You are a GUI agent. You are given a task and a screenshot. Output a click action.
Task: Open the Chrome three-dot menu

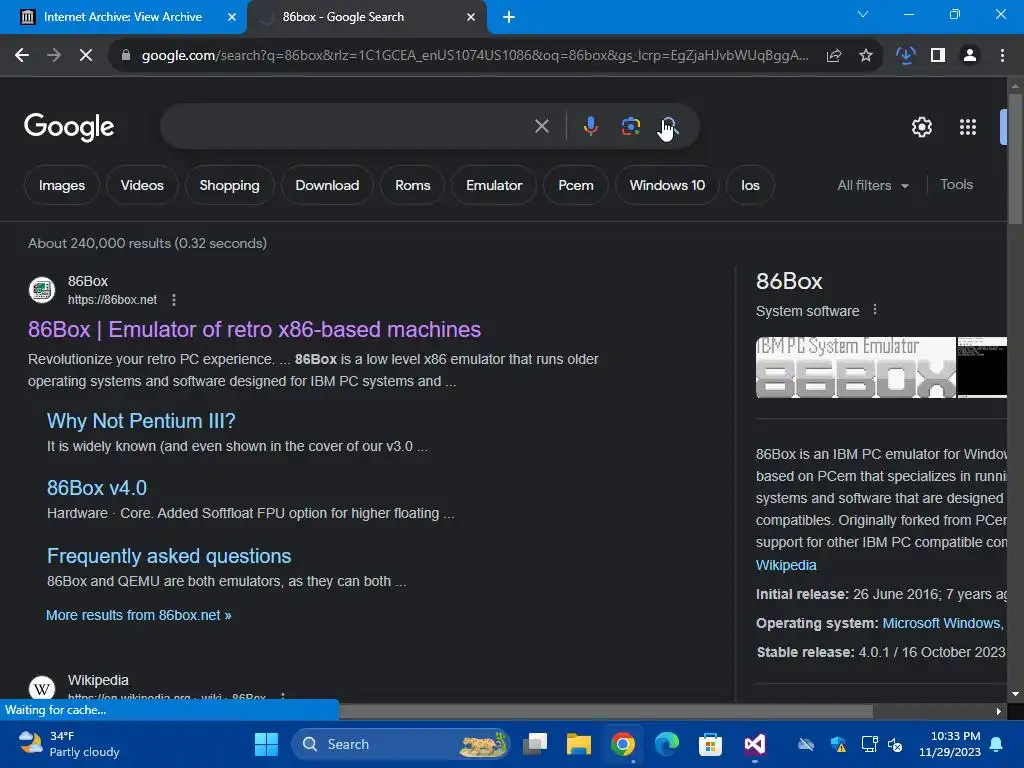(x=1002, y=56)
